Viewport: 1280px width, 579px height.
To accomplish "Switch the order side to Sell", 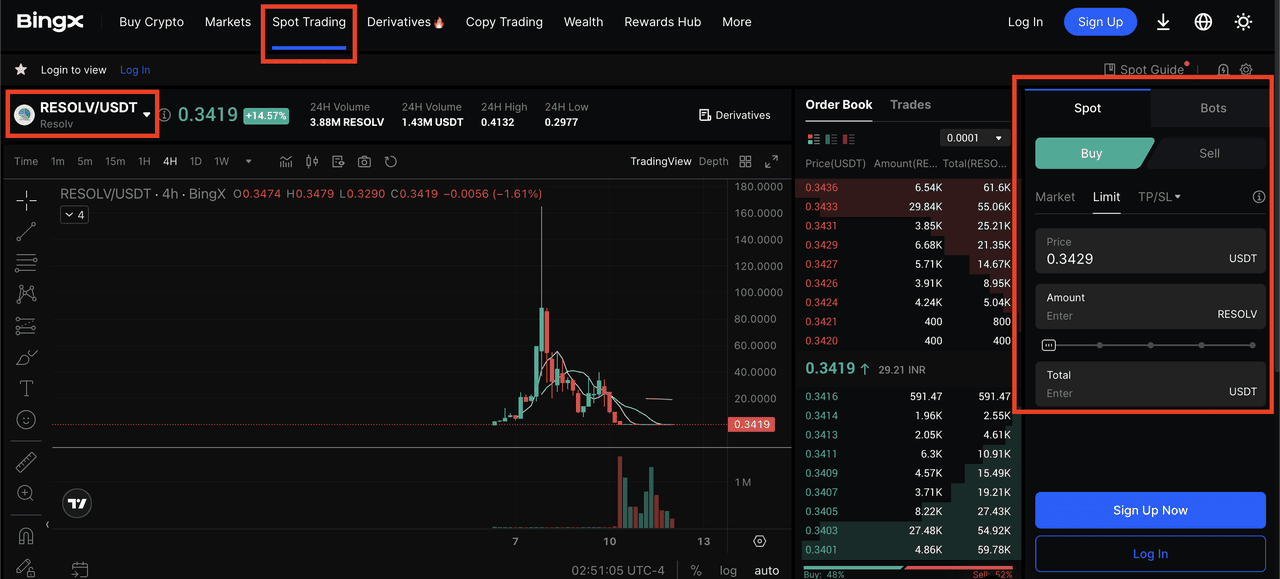I will click(1209, 153).
